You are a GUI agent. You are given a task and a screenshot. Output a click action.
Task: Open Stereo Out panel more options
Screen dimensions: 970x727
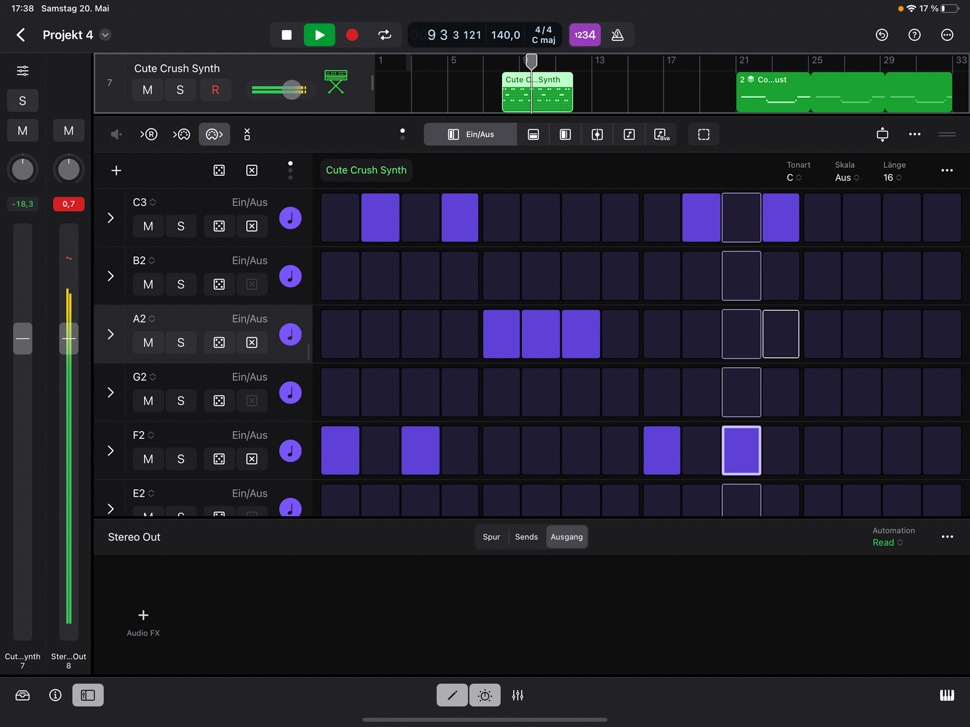(947, 536)
